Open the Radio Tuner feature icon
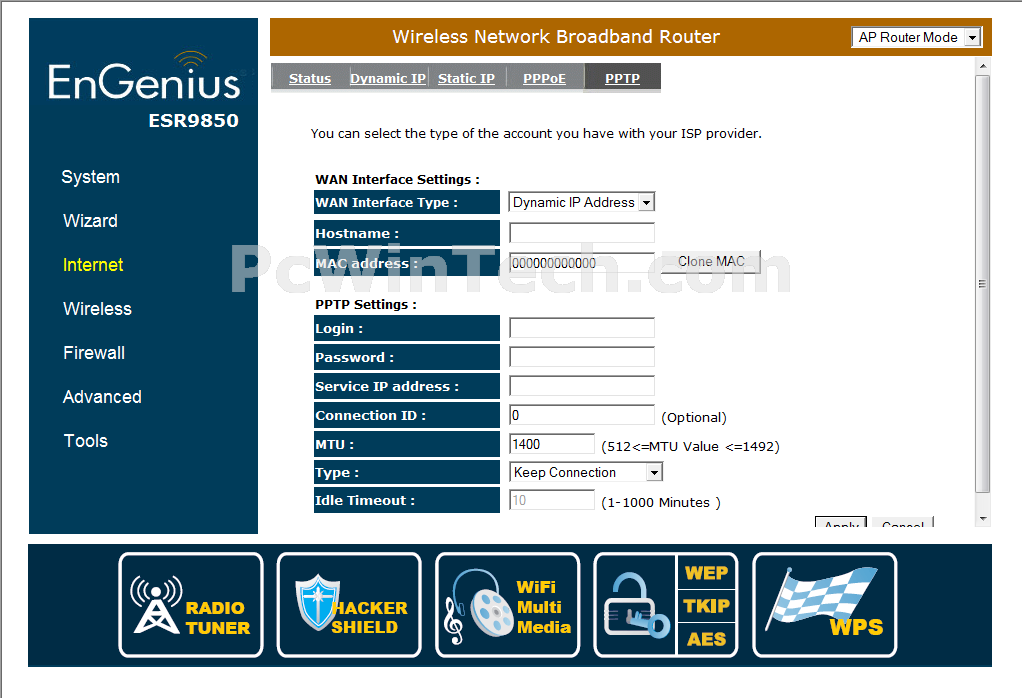Viewport: 1022px width, 698px height. pos(191,605)
